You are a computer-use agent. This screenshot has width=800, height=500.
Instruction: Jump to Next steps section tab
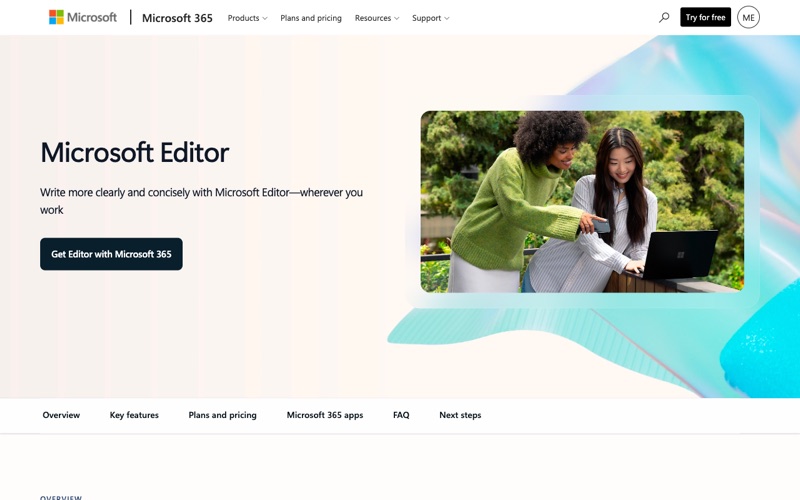click(x=460, y=415)
